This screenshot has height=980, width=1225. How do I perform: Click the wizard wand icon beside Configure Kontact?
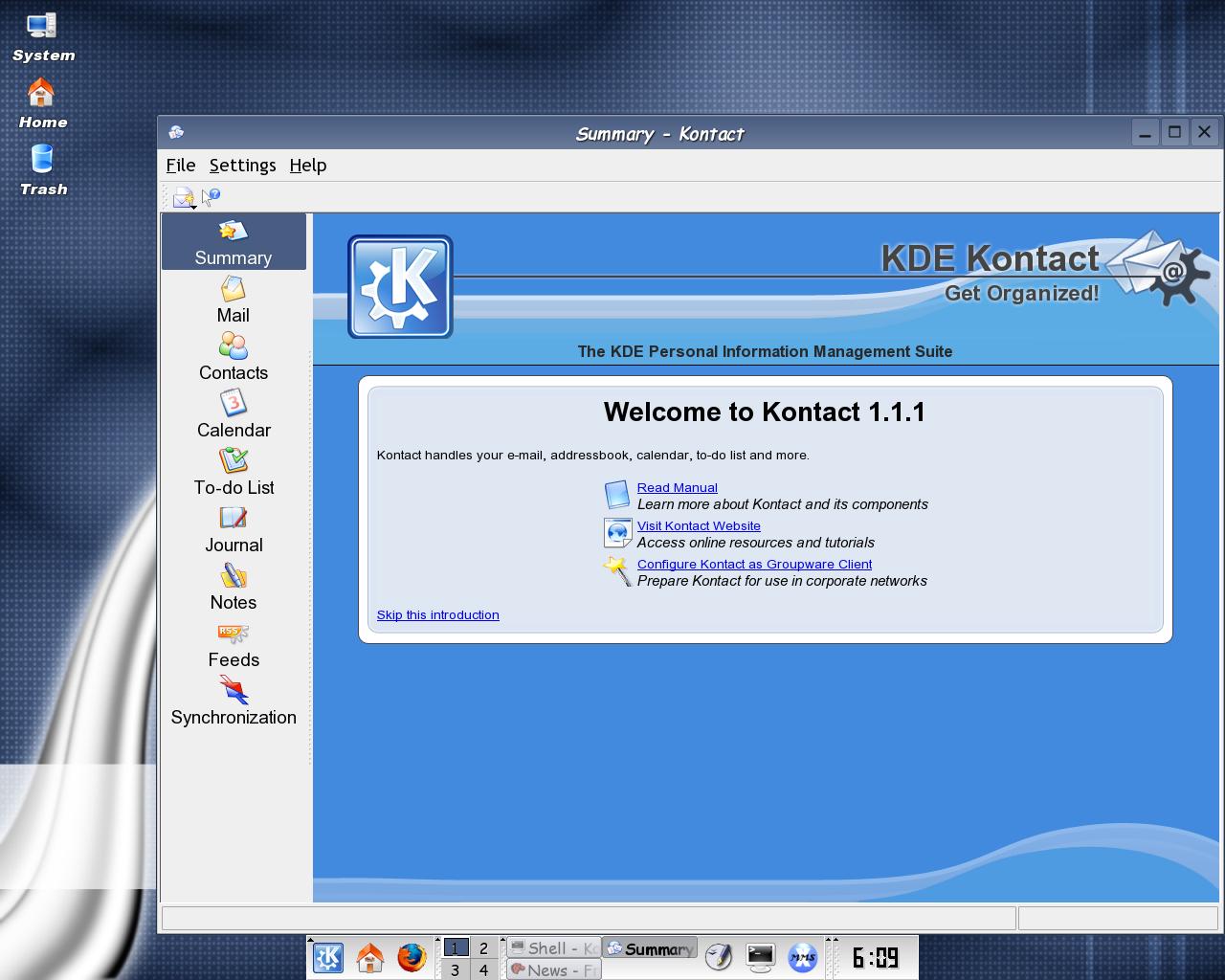coord(617,570)
